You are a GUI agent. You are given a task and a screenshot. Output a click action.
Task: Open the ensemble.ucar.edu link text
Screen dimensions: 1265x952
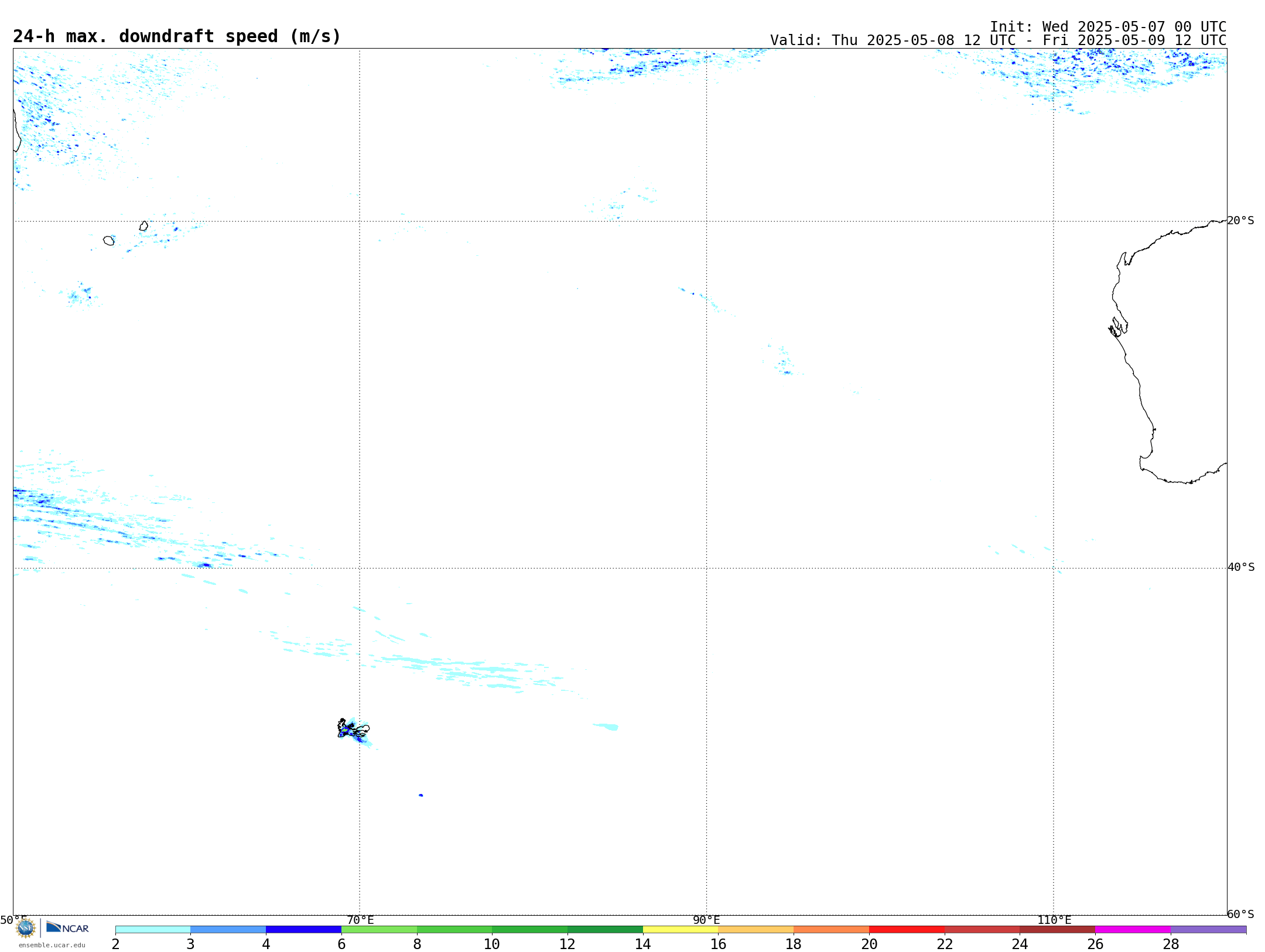tap(52, 945)
